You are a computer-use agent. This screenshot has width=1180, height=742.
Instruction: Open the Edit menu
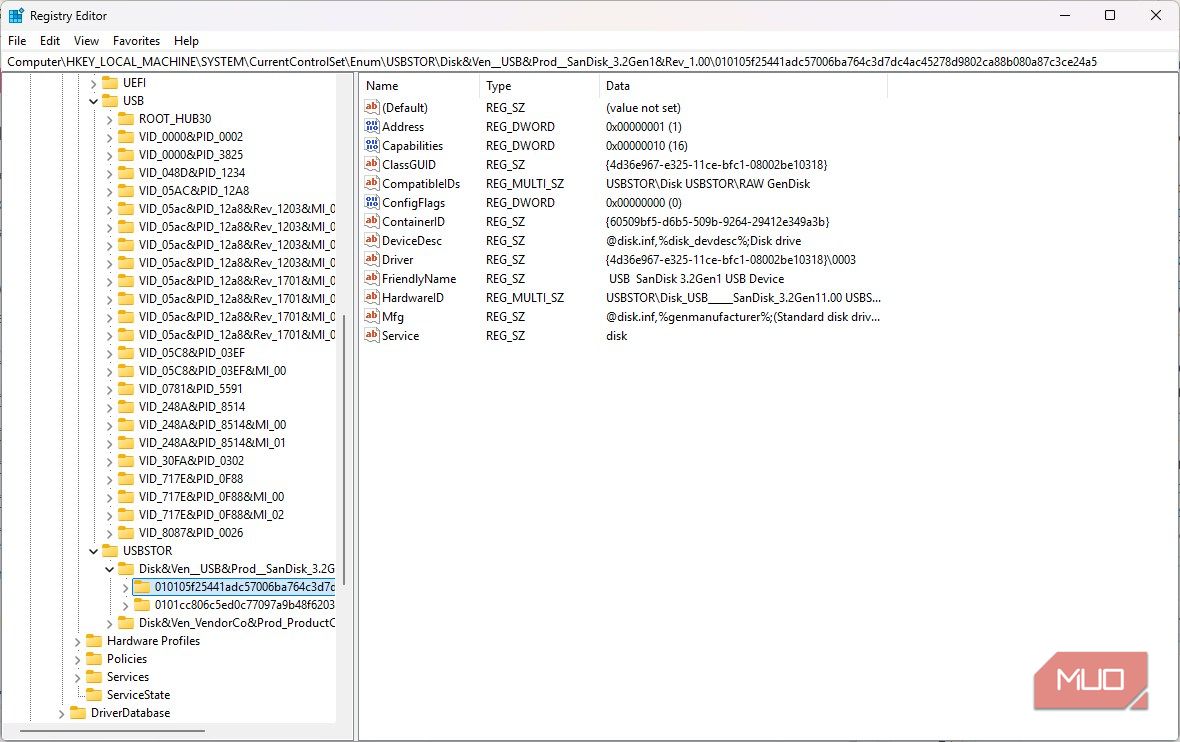click(x=50, y=41)
